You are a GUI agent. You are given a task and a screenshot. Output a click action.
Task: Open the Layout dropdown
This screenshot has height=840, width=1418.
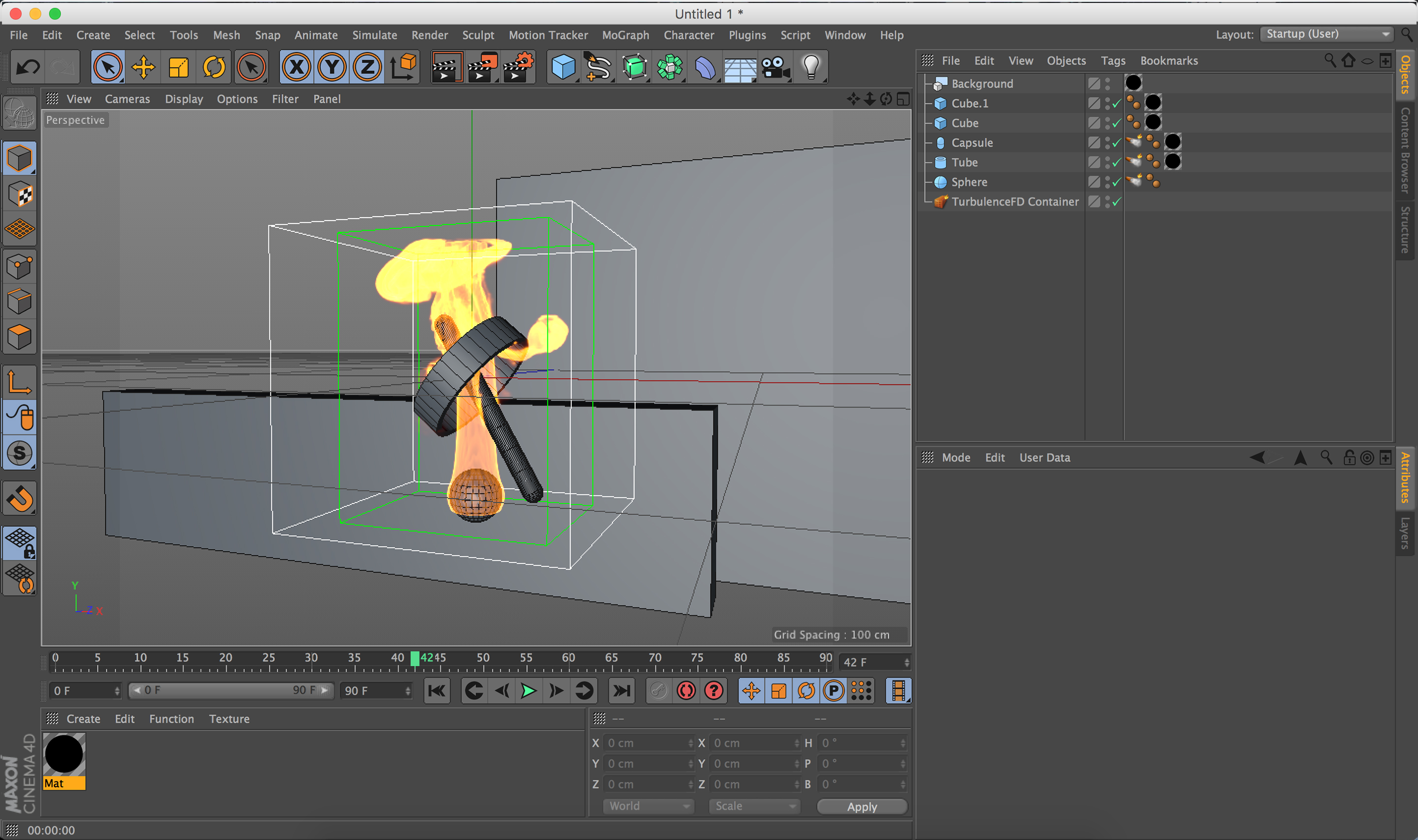(1326, 34)
